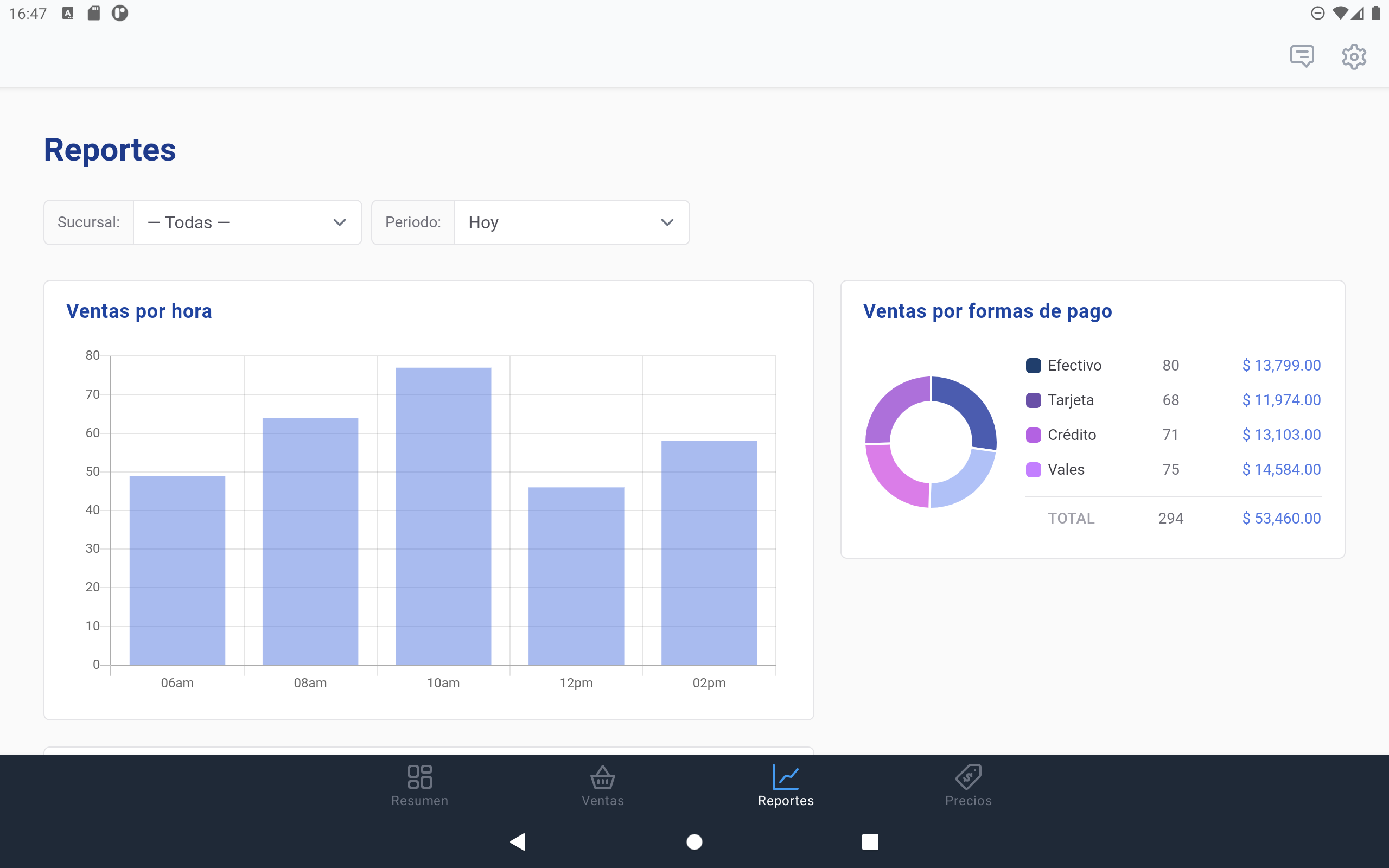Tap the Reportes chart icon
Image resolution: width=1389 pixels, height=868 pixels.
[786, 776]
